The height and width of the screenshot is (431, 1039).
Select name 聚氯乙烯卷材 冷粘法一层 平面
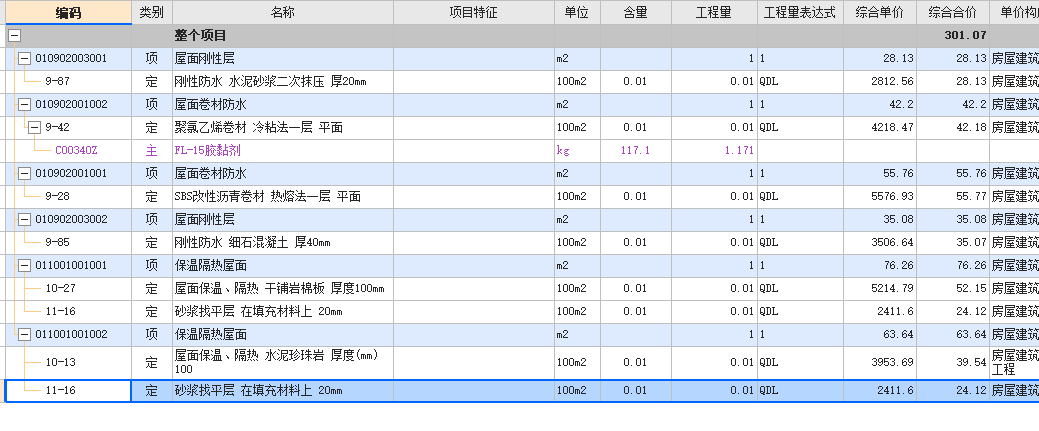point(283,127)
